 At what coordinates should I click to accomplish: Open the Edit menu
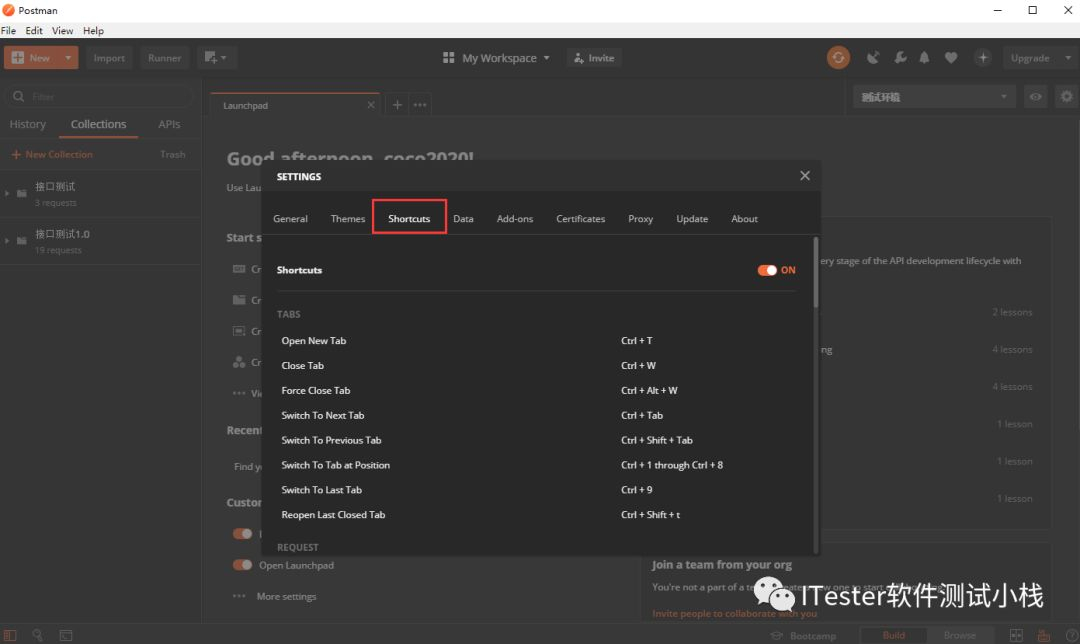tap(34, 30)
